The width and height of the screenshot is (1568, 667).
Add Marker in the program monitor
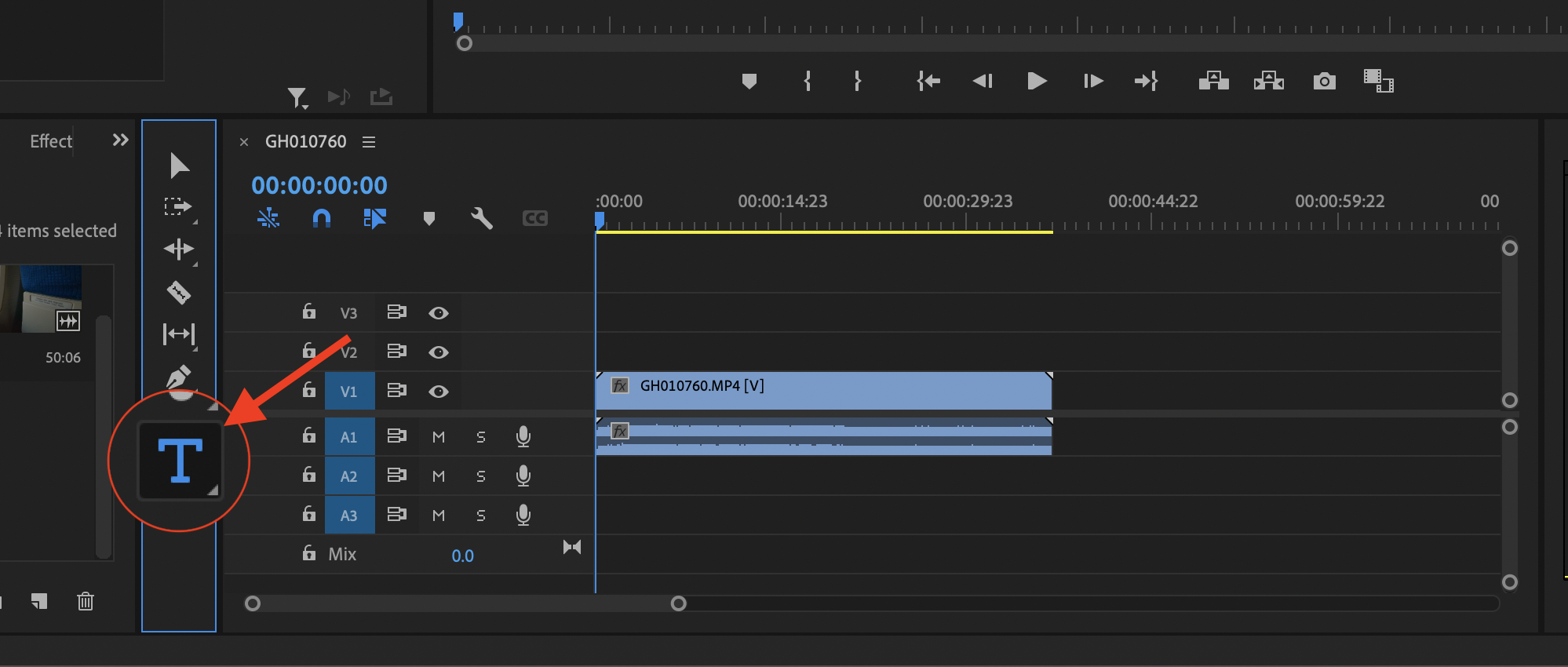click(749, 81)
